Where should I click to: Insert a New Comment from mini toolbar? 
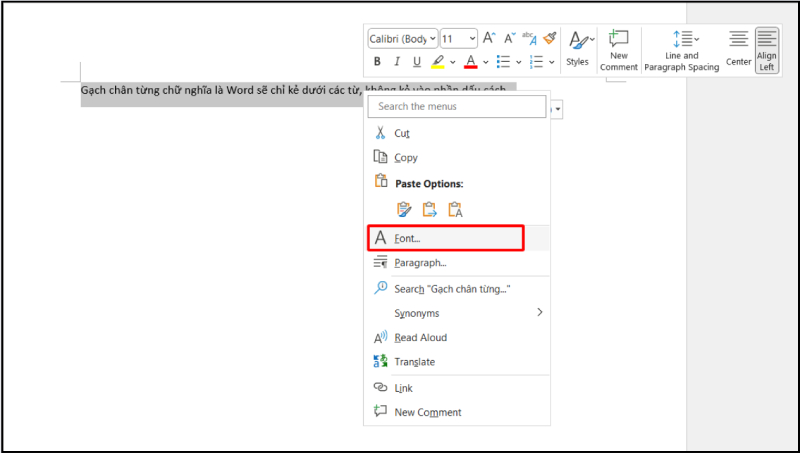(619, 48)
